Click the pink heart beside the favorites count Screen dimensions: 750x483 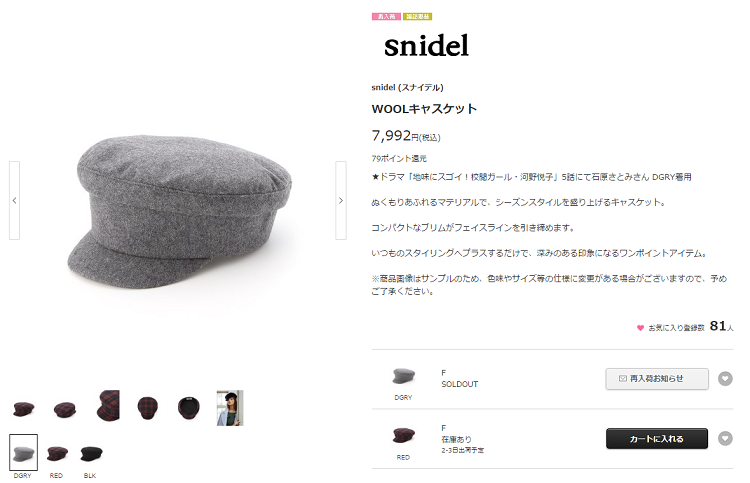(640, 328)
